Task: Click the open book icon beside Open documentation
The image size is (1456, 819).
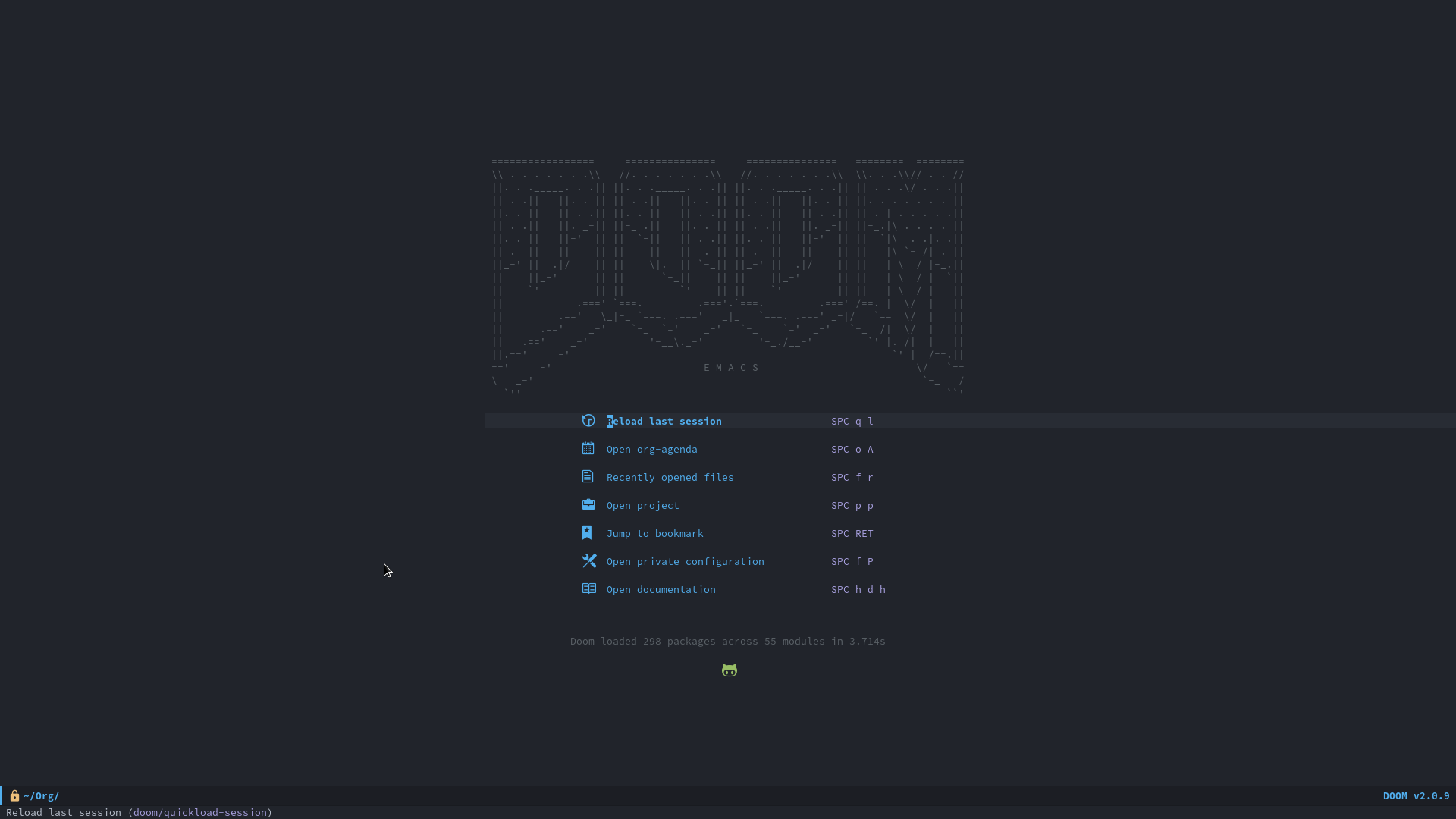Action: (x=588, y=588)
